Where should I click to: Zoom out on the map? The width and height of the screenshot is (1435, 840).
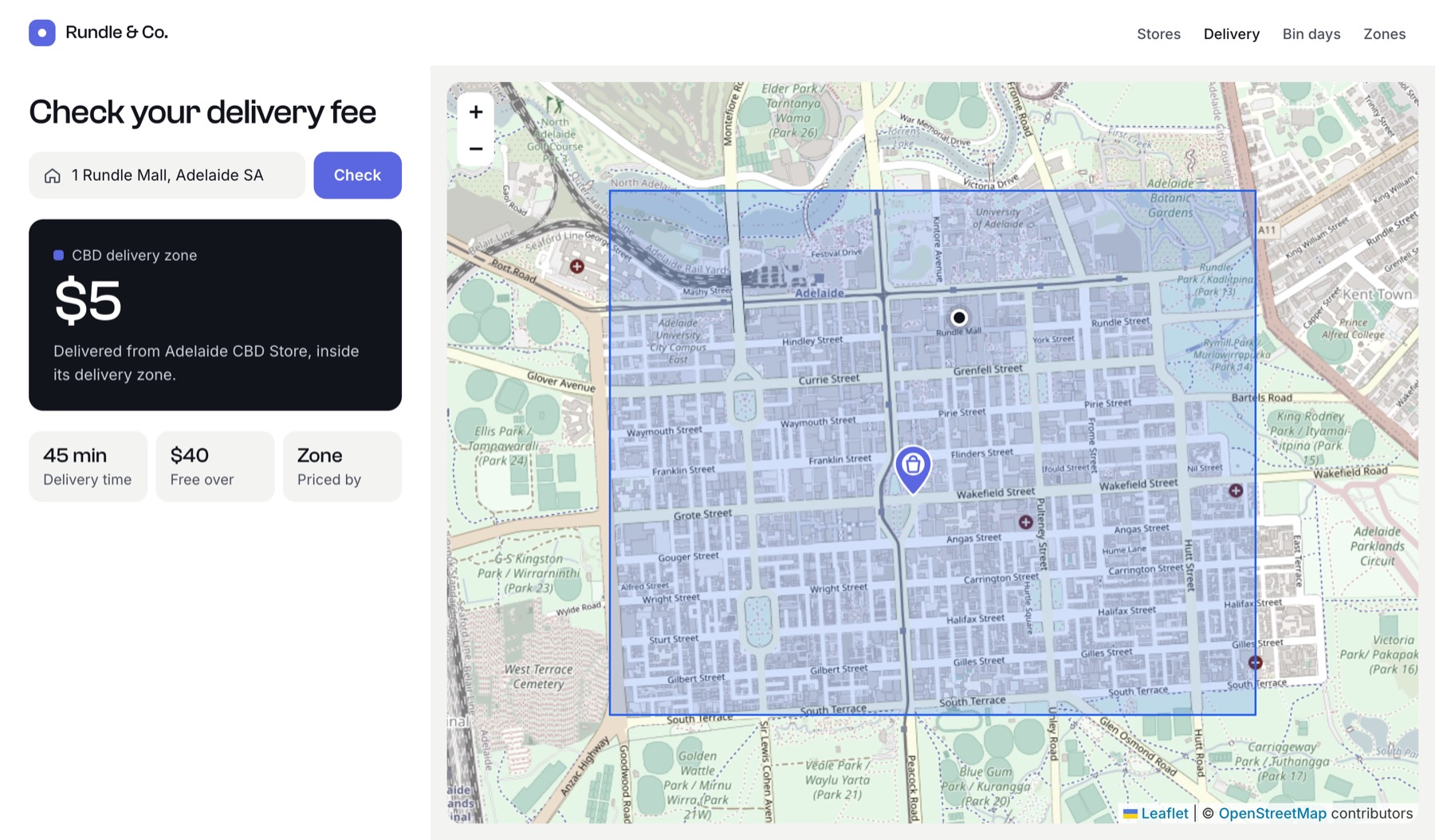click(x=476, y=149)
